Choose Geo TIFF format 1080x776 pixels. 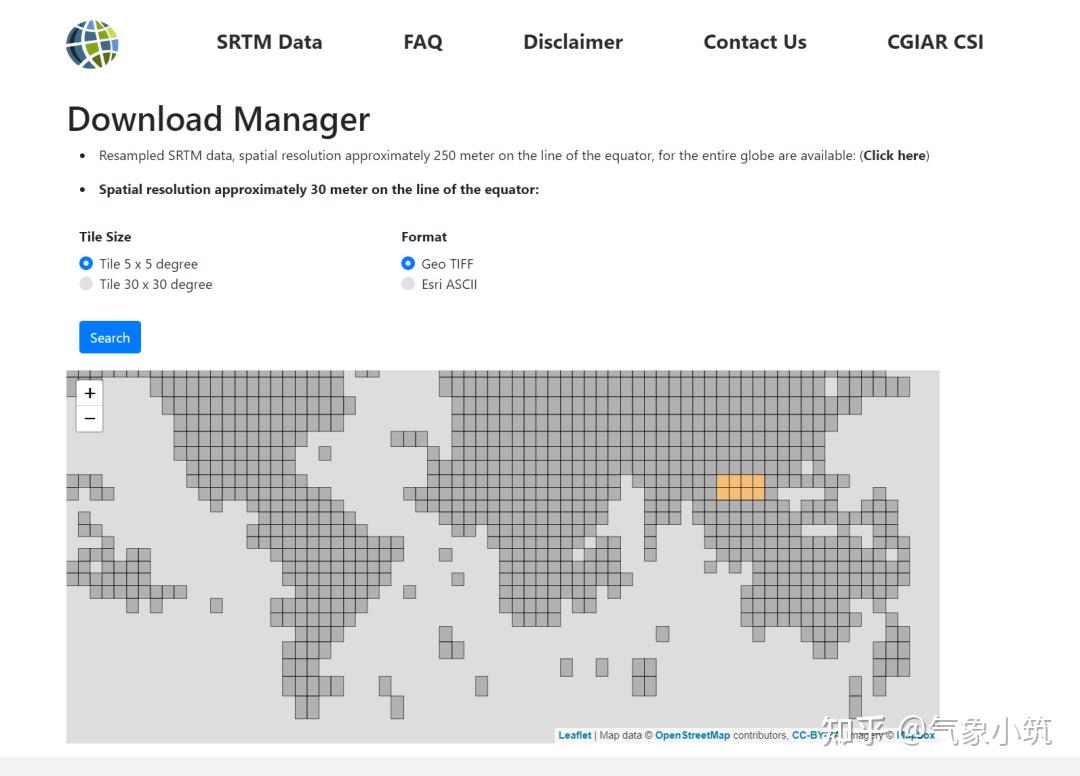point(408,264)
